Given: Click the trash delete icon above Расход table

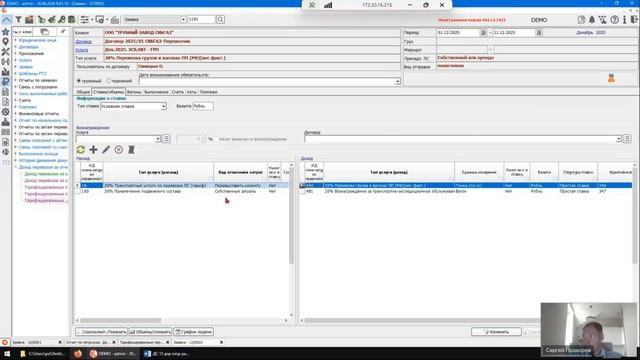Looking at the screenshot, I should coord(131,150).
